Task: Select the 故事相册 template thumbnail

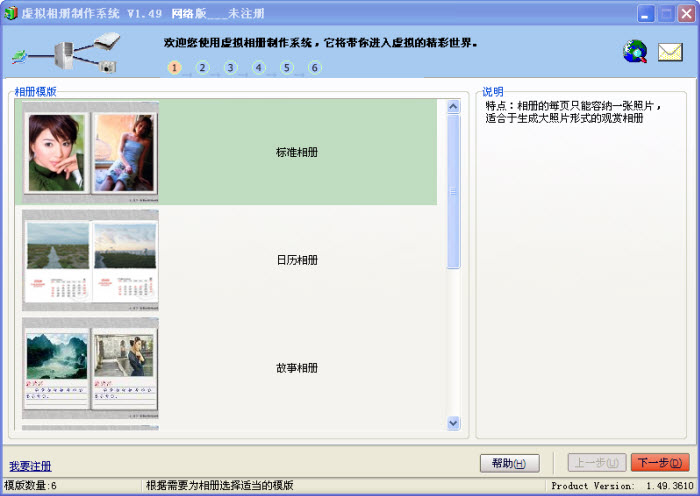Action: pyautogui.click(x=91, y=368)
